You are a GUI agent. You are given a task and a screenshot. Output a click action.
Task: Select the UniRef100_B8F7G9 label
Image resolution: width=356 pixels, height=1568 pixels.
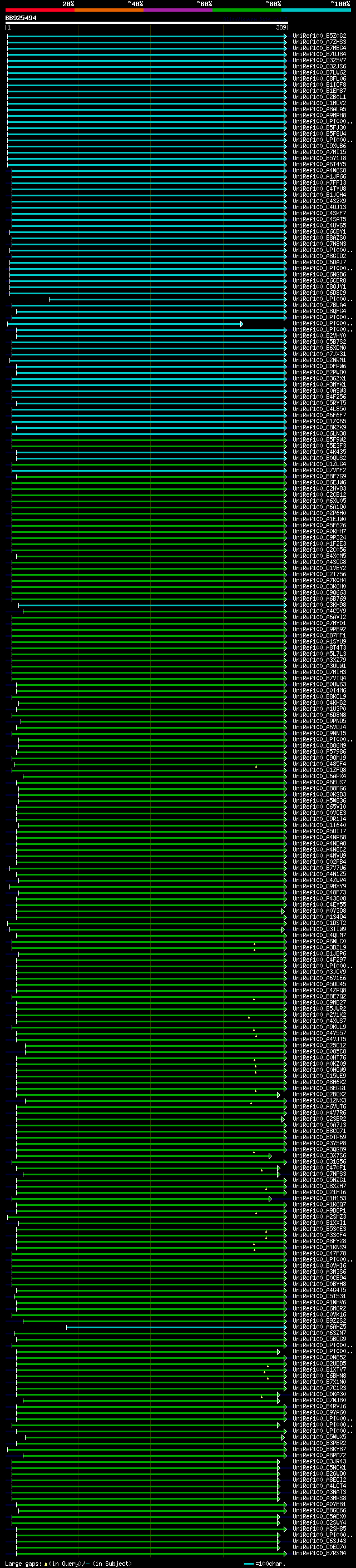pyautogui.click(x=319, y=477)
